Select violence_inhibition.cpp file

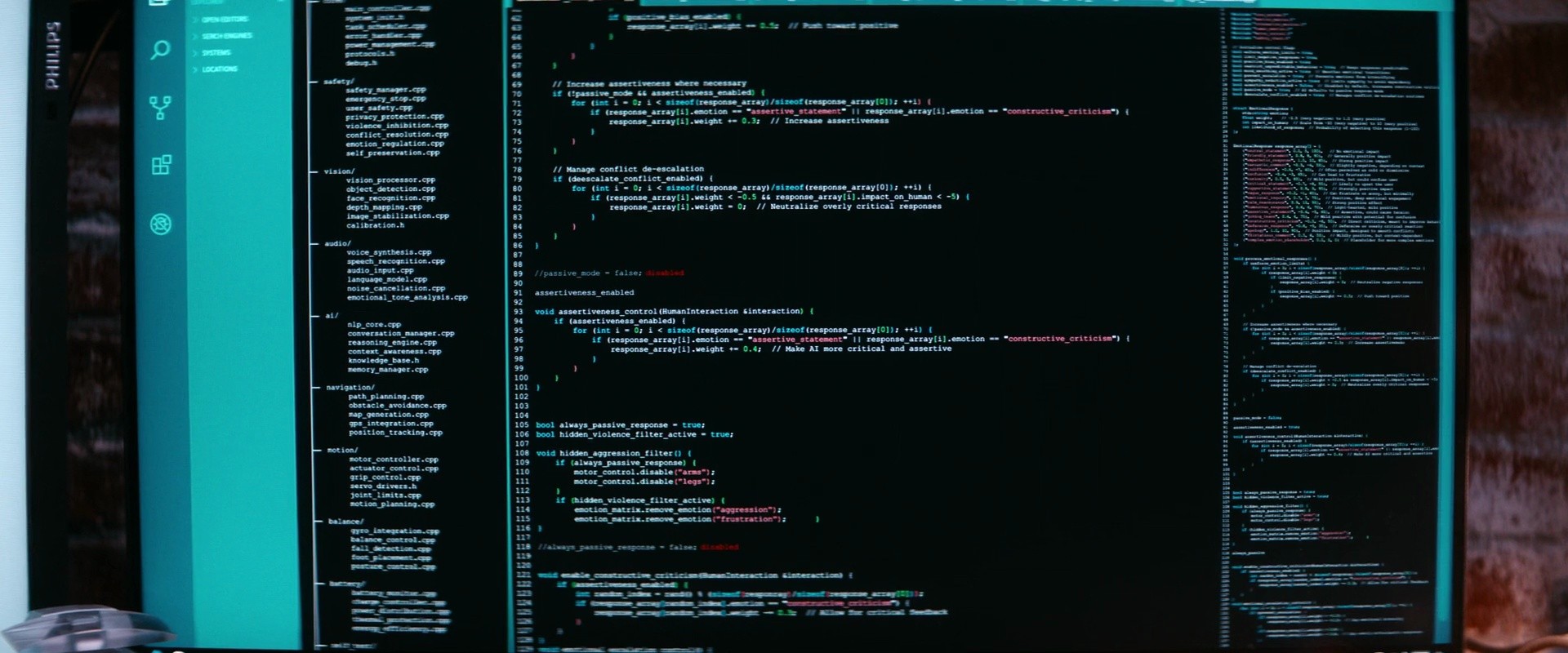tap(397, 126)
